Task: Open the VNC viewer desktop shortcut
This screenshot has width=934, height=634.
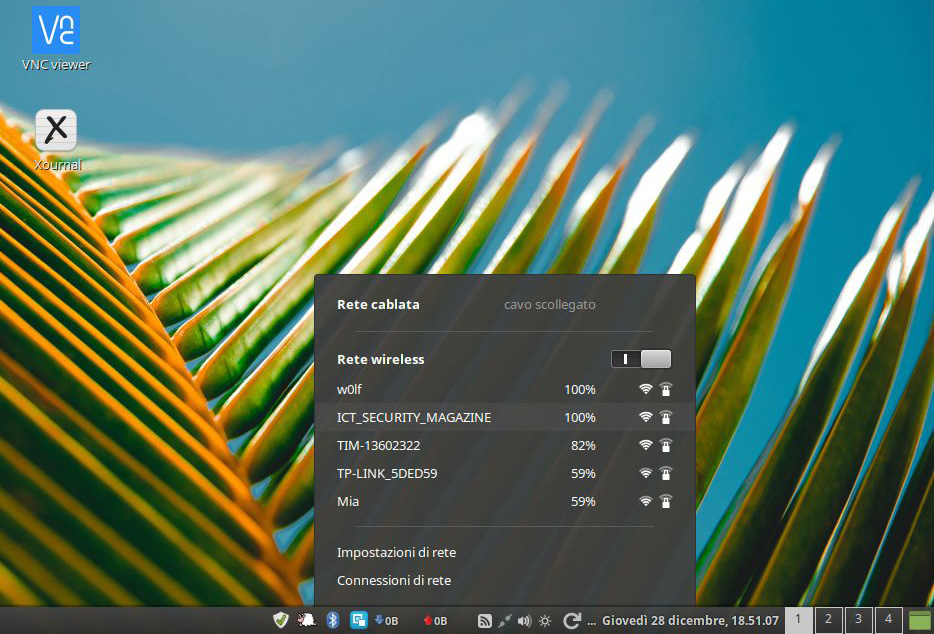Action: 56,38
